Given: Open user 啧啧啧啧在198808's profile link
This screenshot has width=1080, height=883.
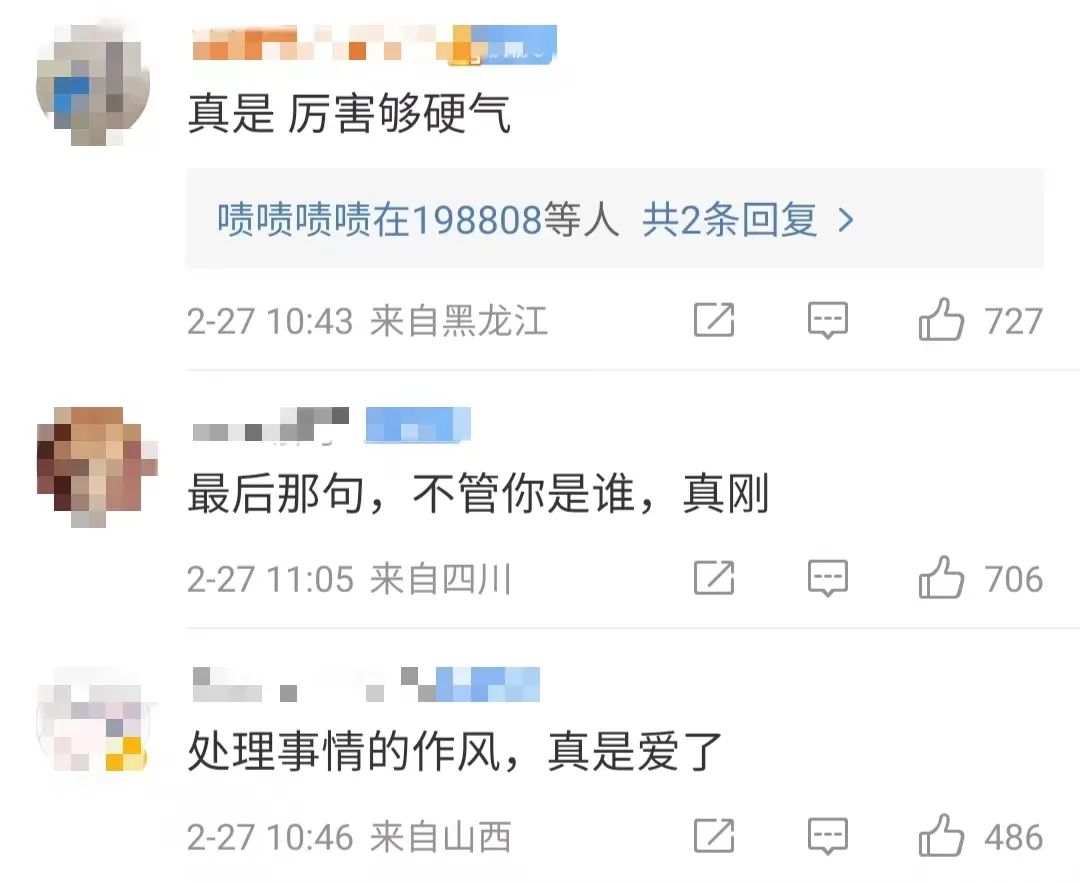Looking at the screenshot, I should pos(380,220).
